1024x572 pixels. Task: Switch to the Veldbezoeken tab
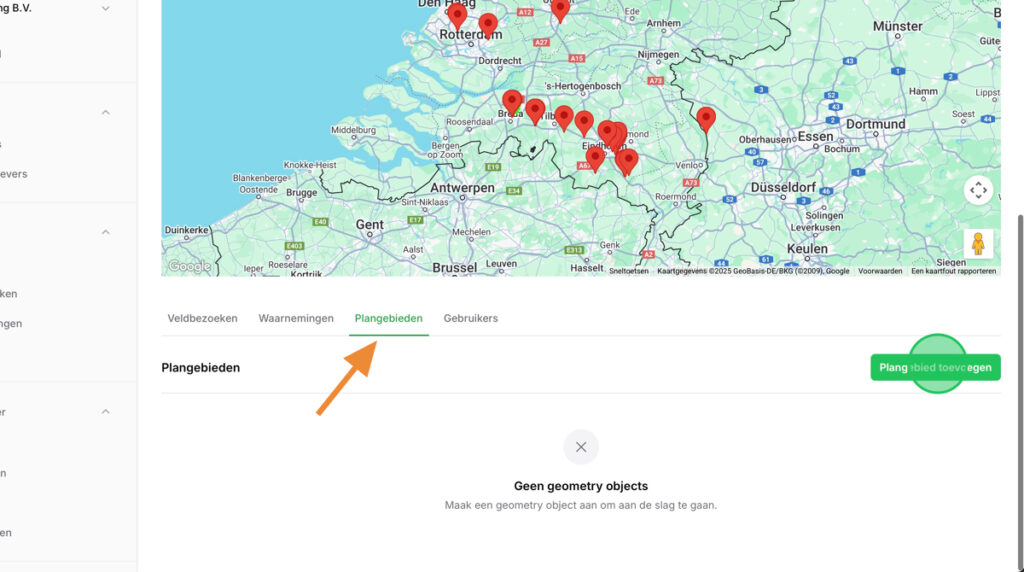point(202,318)
